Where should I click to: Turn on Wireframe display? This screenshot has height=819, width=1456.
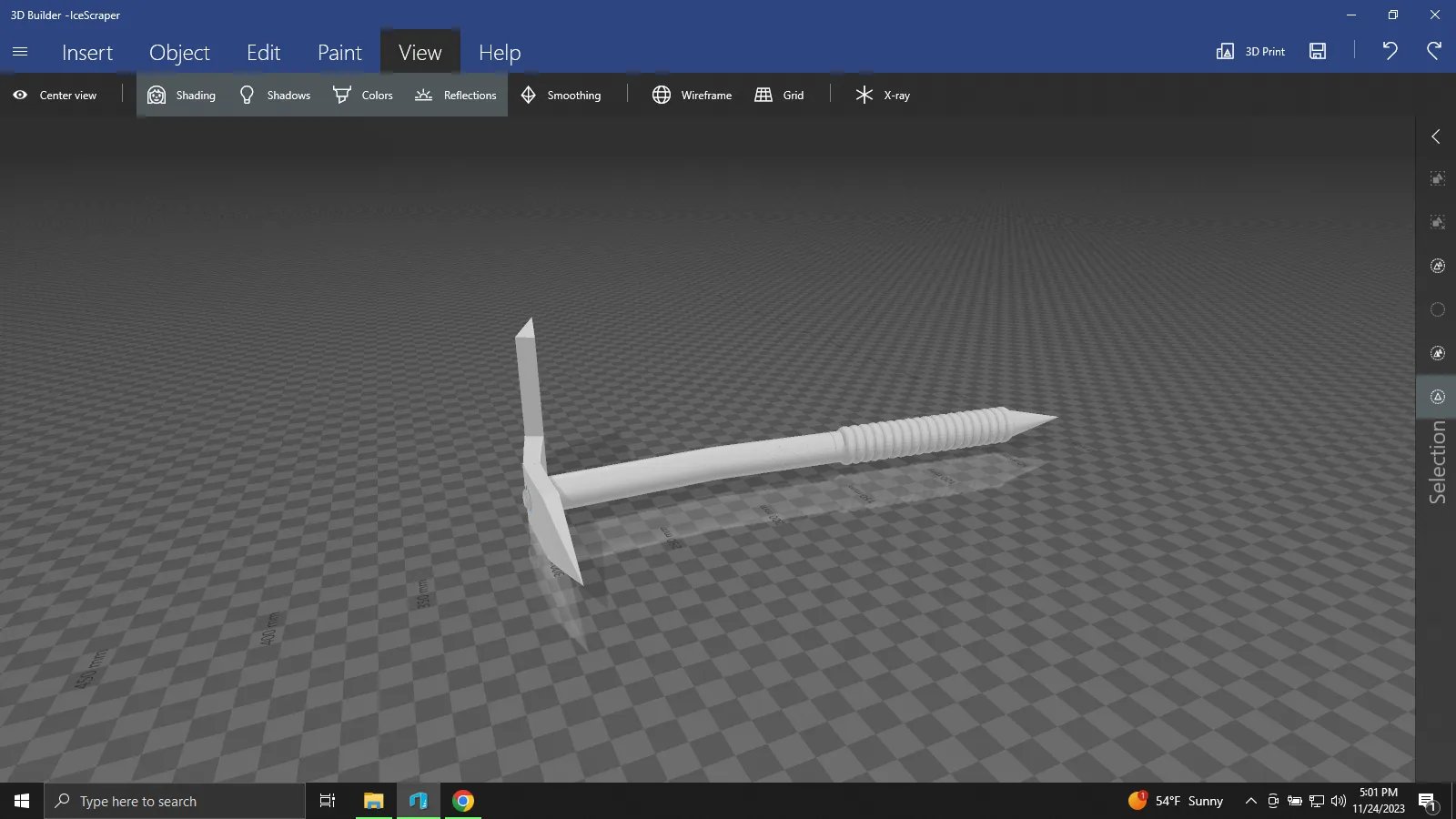pos(692,95)
